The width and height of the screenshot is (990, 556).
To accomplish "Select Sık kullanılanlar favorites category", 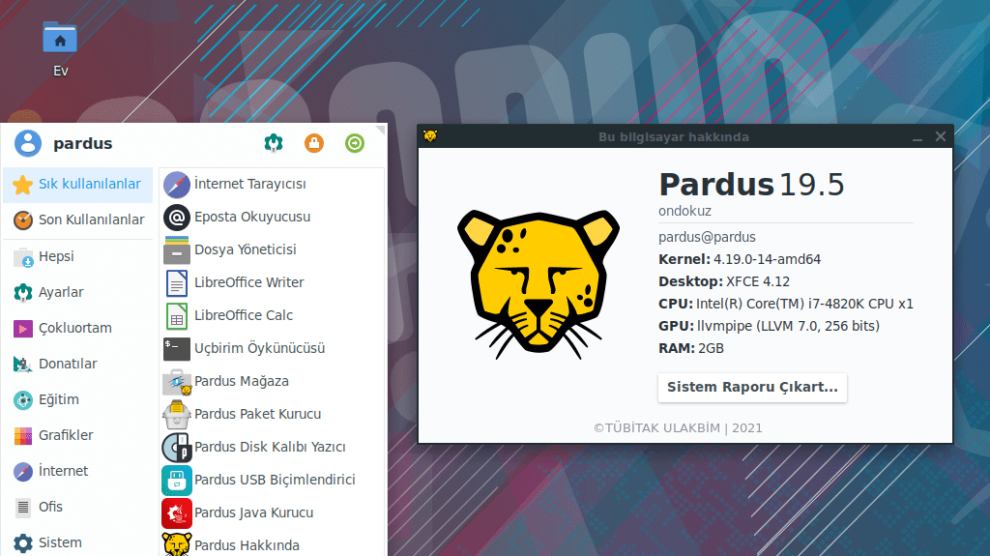I will click(78, 184).
